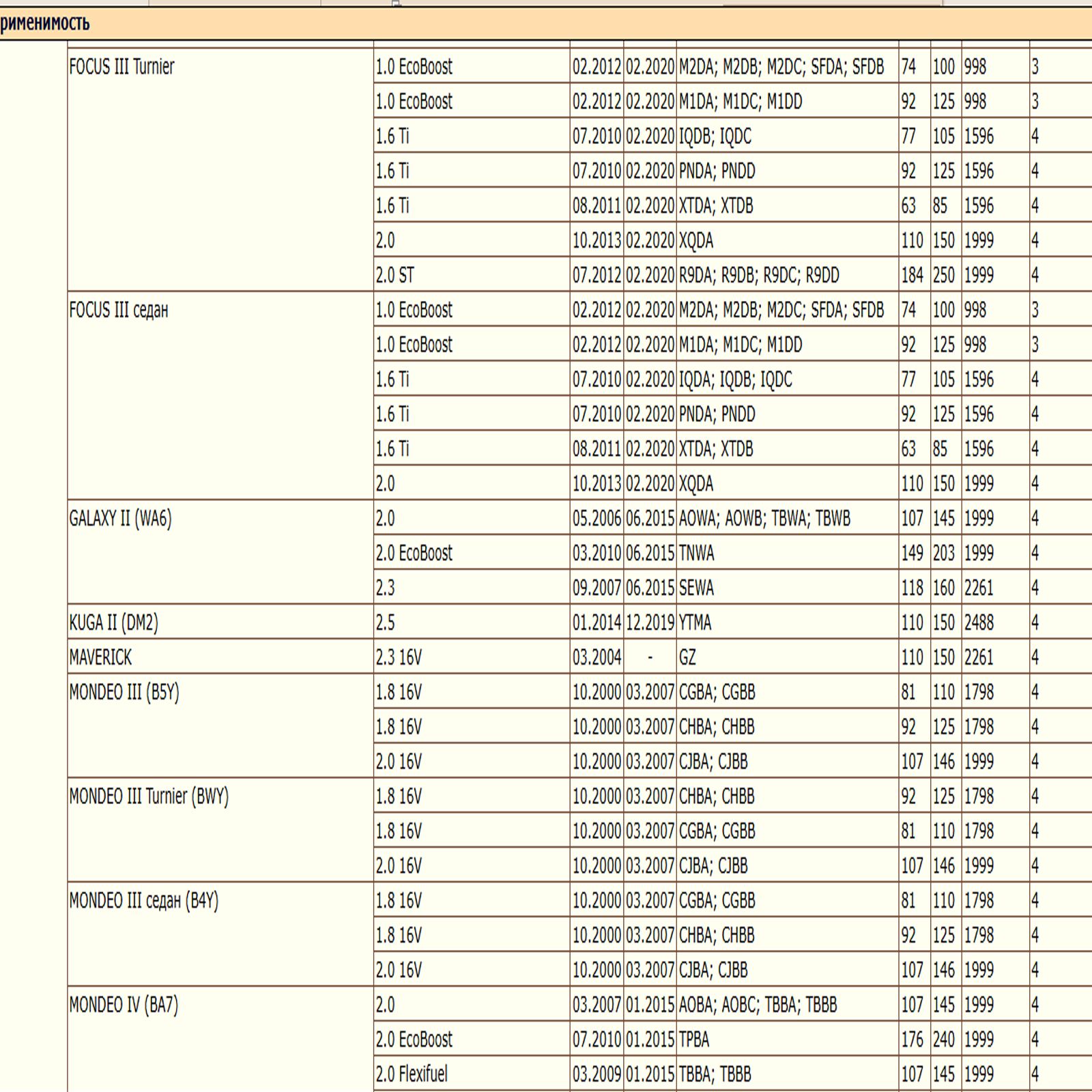Viewport: 1092px width, 1092px height.
Task: Select the FOCUS III Turnier model cell
Action: point(122,67)
